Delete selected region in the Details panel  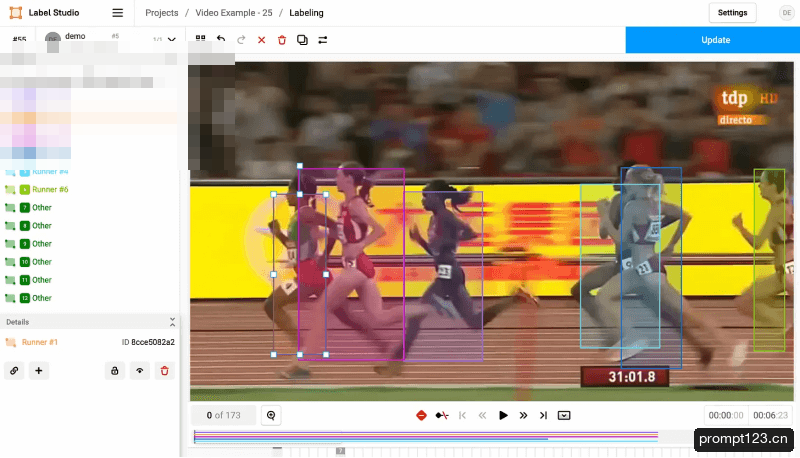(164, 371)
